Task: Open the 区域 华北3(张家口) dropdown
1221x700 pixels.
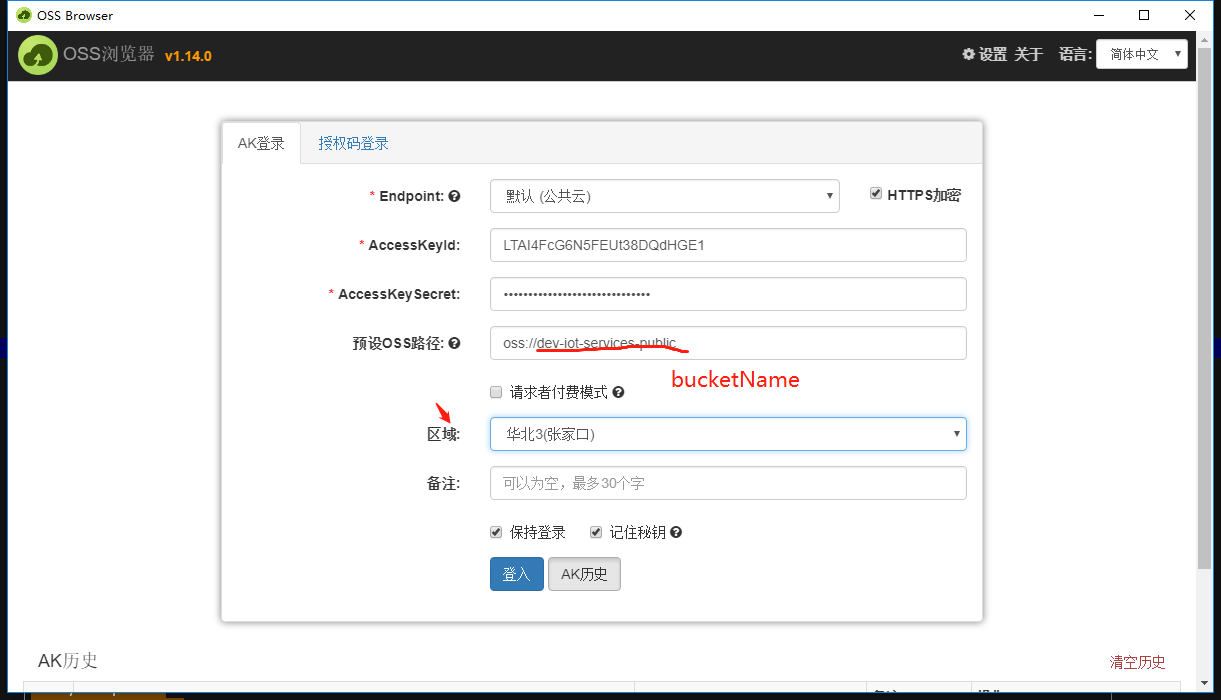Action: [x=728, y=434]
